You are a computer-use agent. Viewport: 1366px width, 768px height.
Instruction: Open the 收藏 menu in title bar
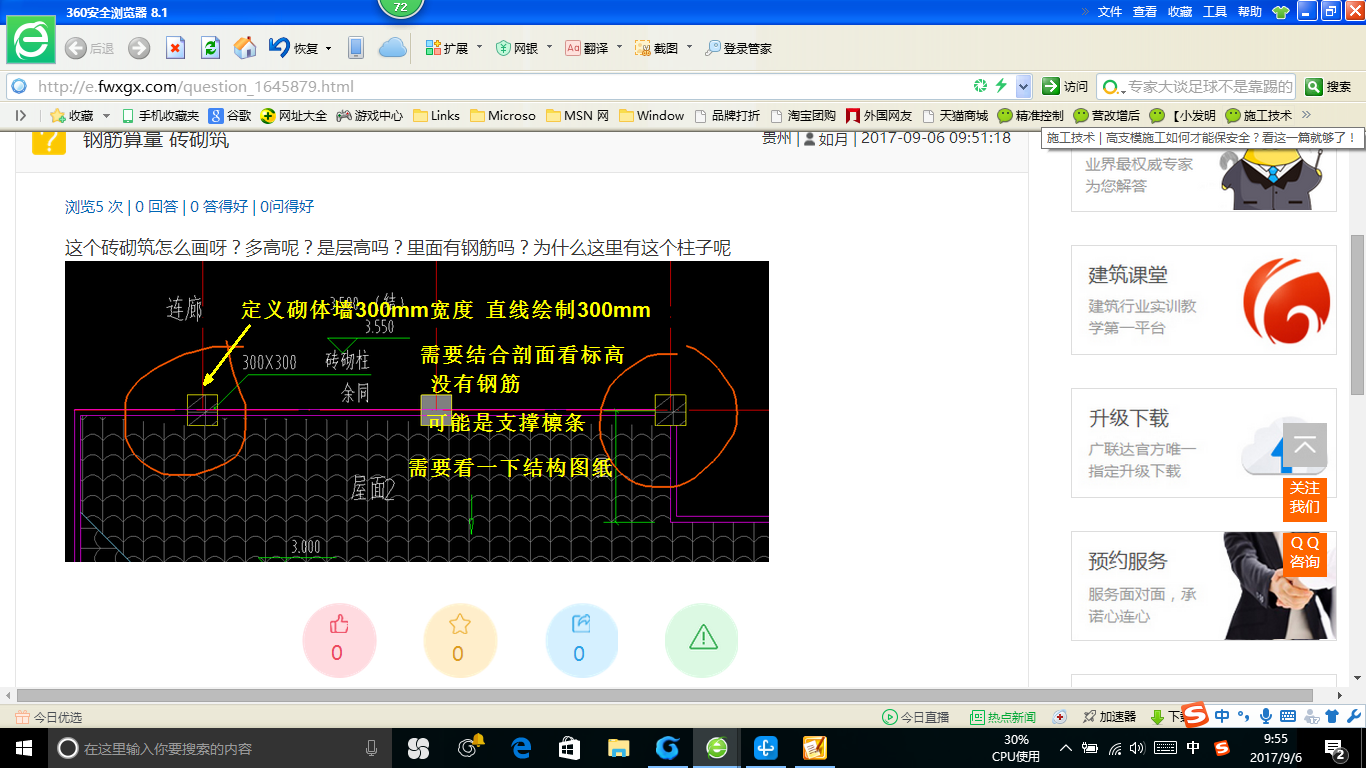click(x=1180, y=12)
